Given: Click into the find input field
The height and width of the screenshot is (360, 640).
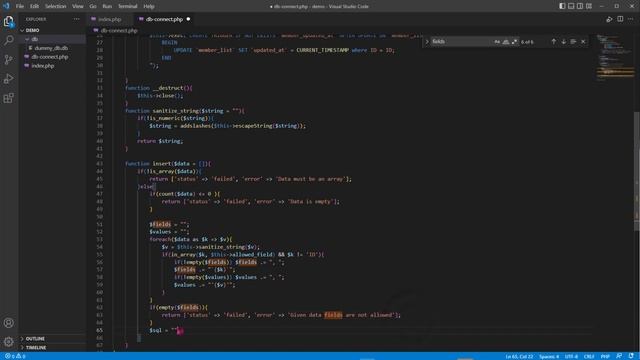Looking at the screenshot, I should 461,42.
